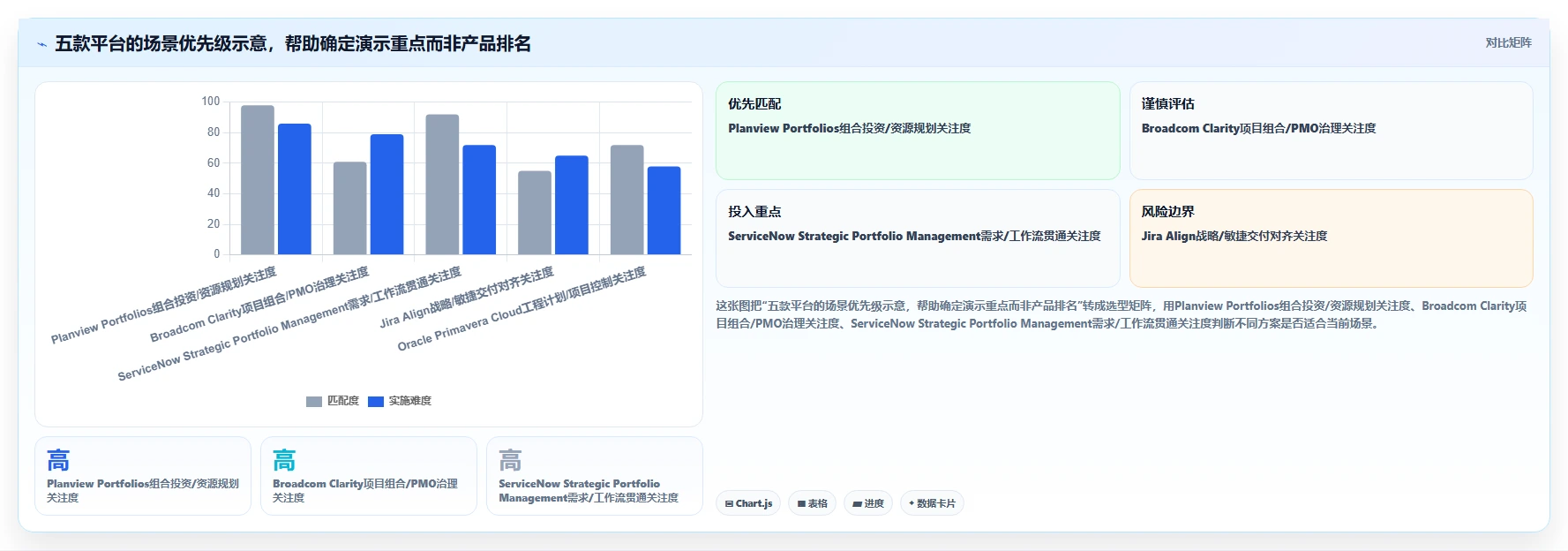Viewport: 1568px width, 551px height.
Task: Click the ServiceNow 实施难度 blue bar
Action: tap(479, 200)
